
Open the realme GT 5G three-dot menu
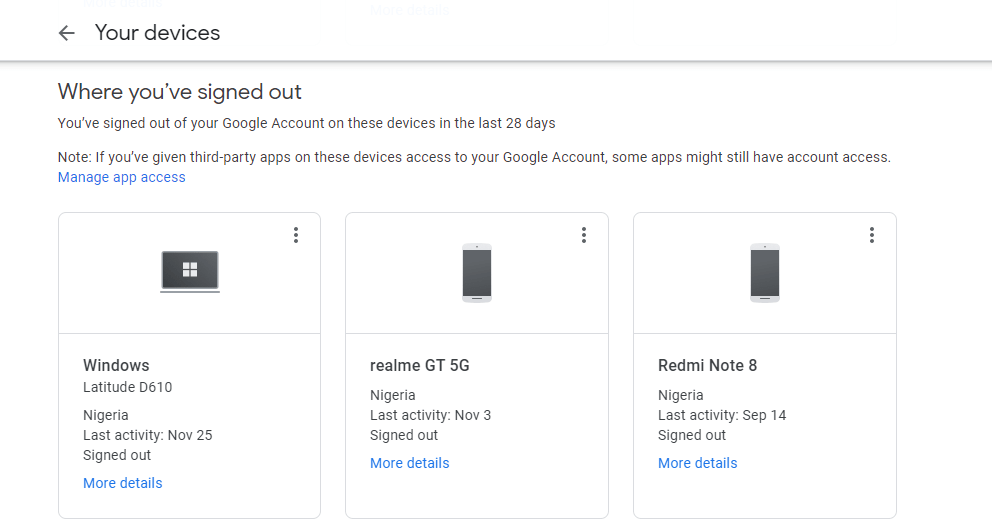(x=584, y=235)
